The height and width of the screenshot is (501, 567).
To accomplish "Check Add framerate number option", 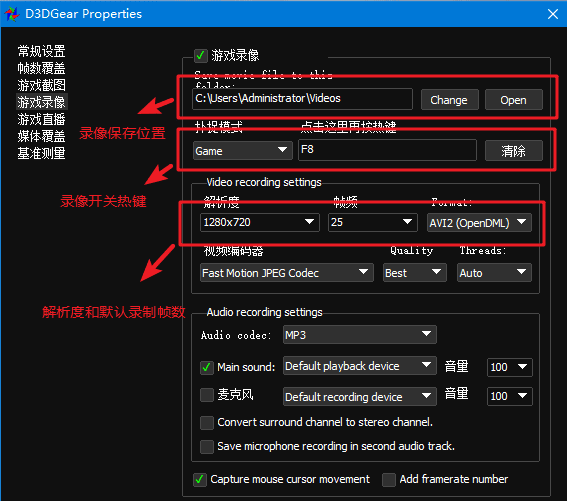I will click(x=389, y=480).
